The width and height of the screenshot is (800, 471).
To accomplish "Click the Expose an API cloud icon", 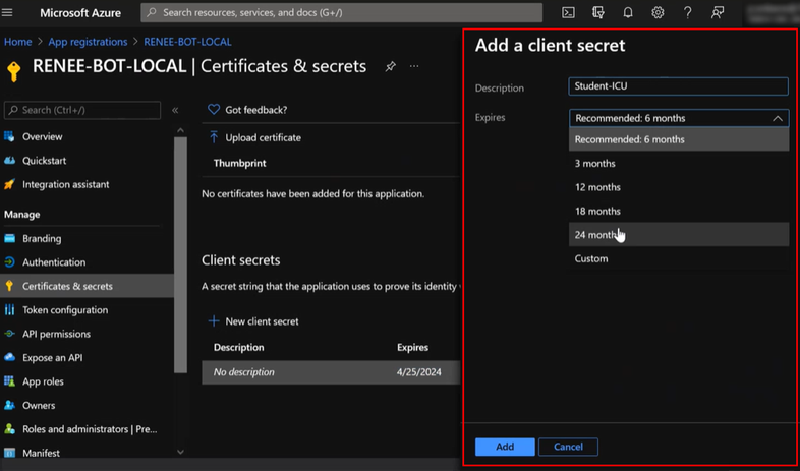I will [x=9, y=357].
